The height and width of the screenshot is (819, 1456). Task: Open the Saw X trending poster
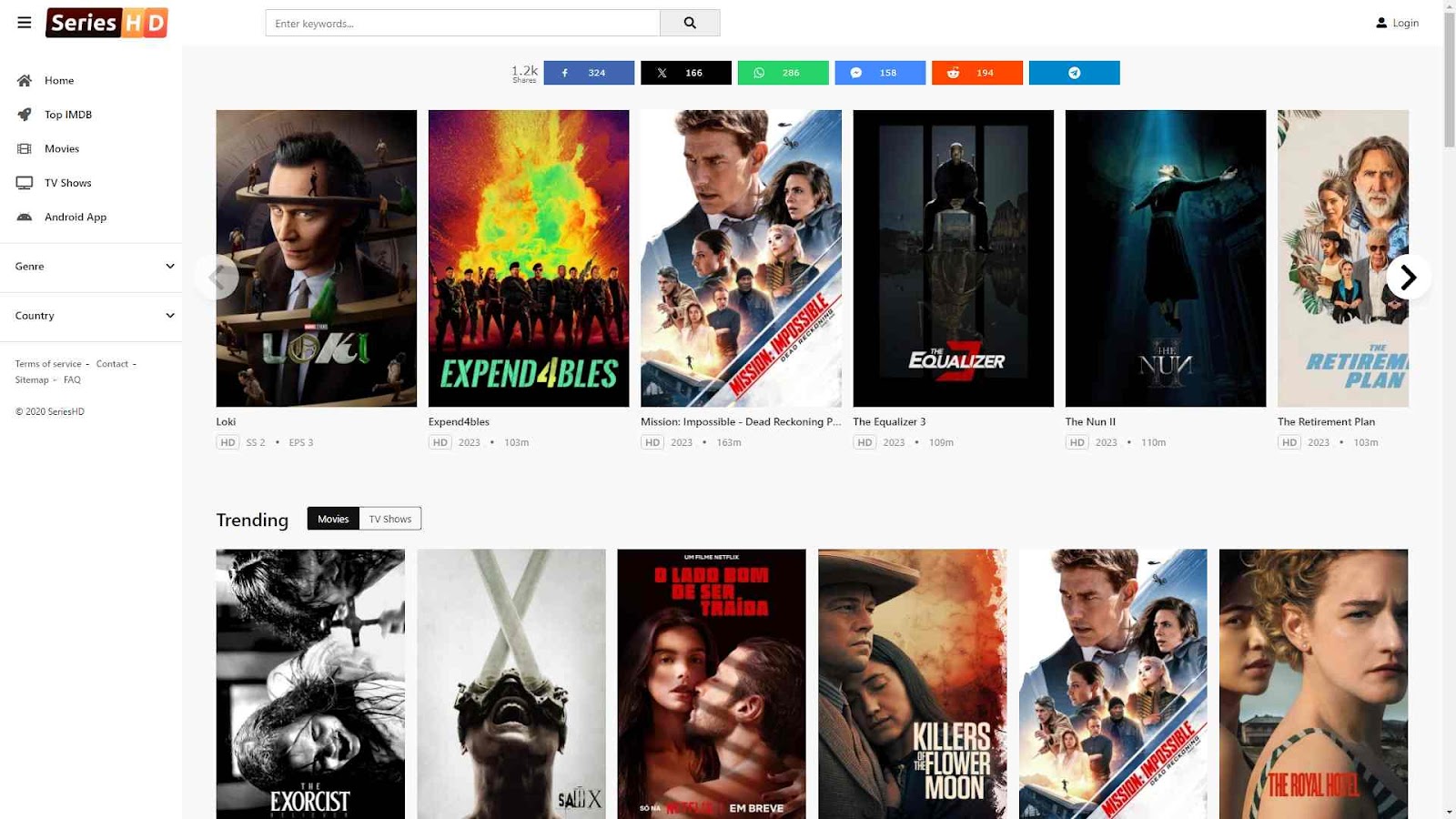click(x=511, y=683)
